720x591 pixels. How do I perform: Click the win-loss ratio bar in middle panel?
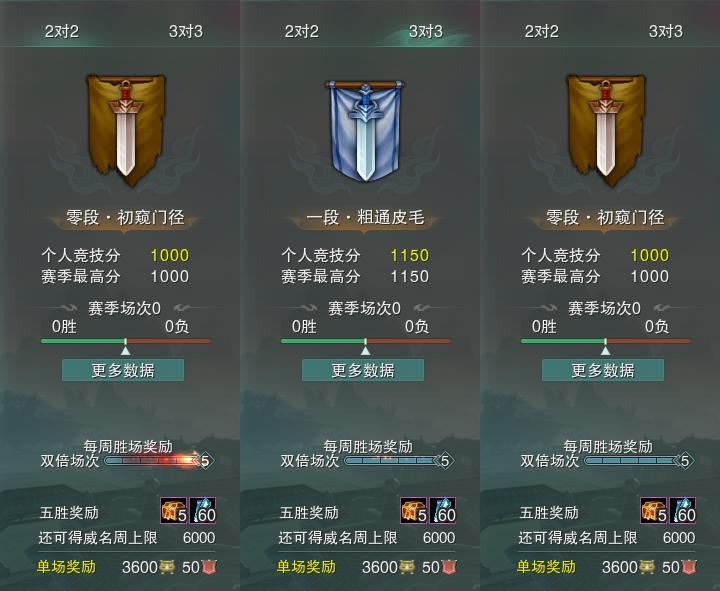[x=366, y=341]
